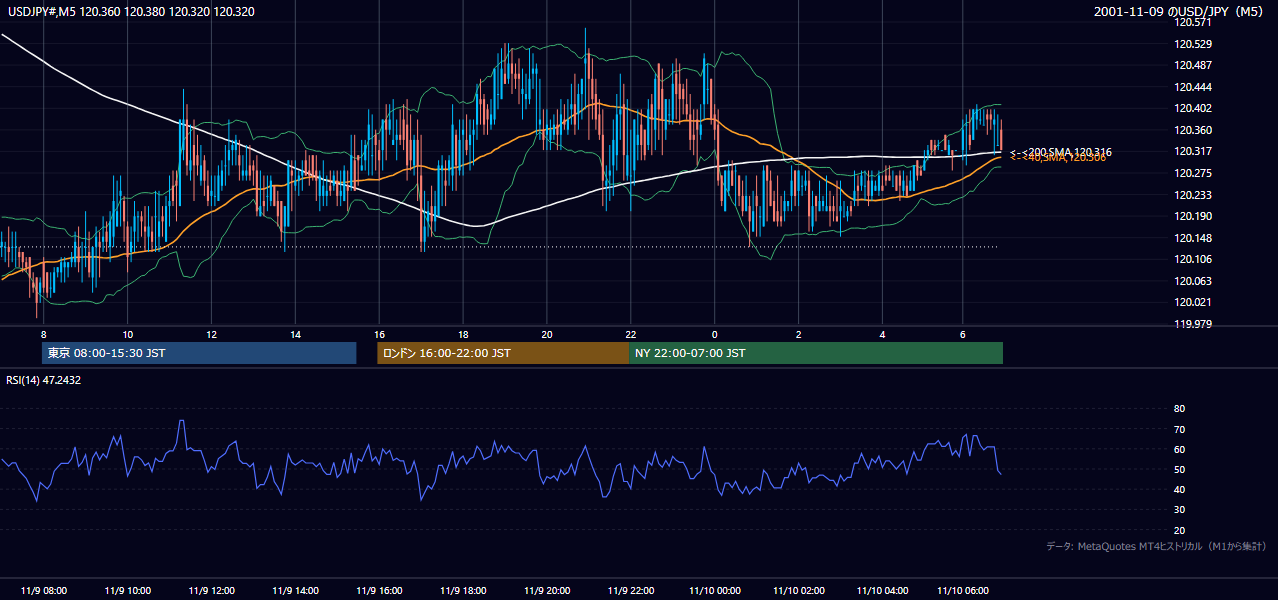The width and height of the screenshot is (1278, 600).
Task: Click the 11/9 22:00 time label
Action: pos(630,590)
